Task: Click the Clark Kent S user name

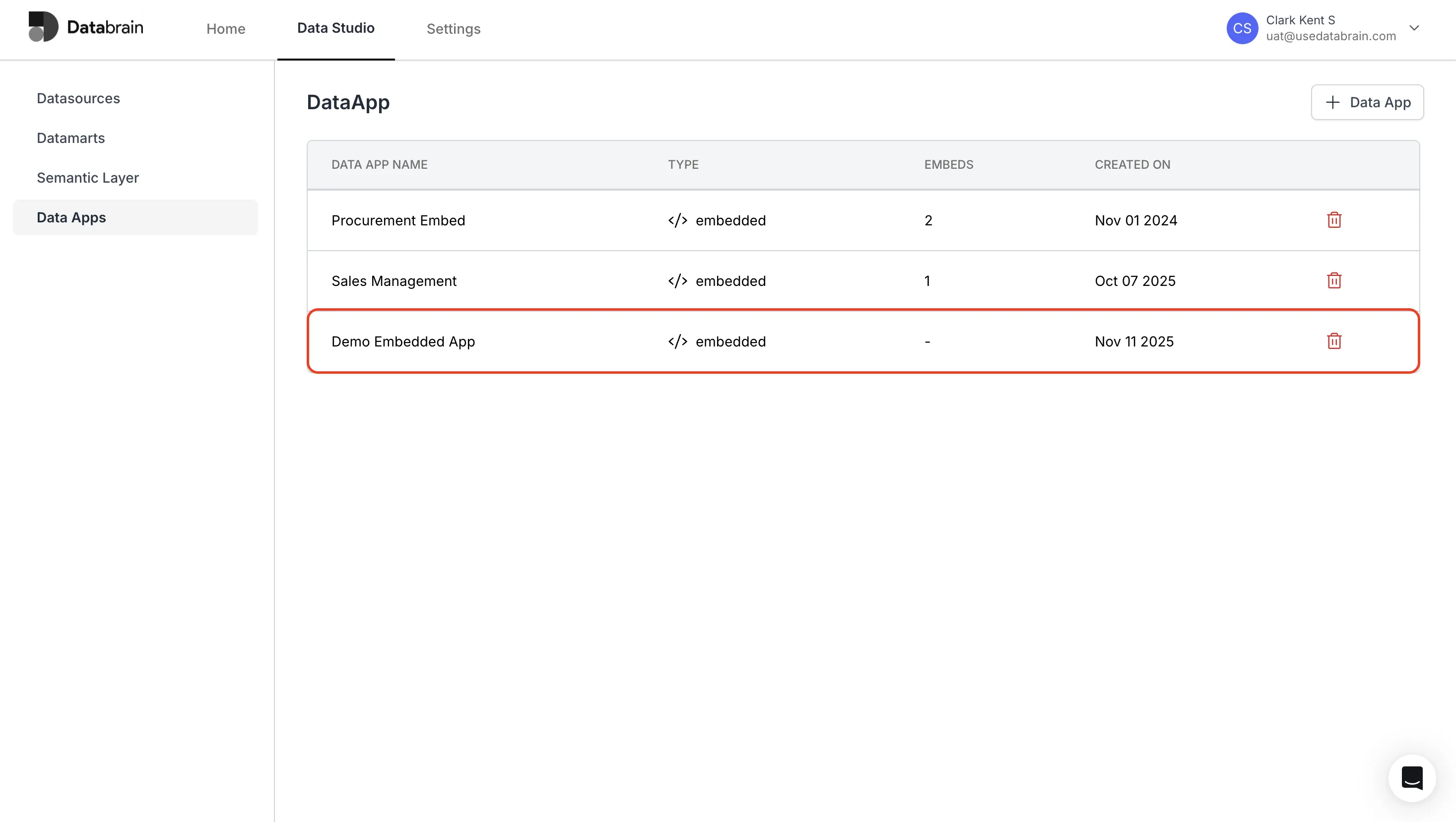Action: tap(1300, 20)
